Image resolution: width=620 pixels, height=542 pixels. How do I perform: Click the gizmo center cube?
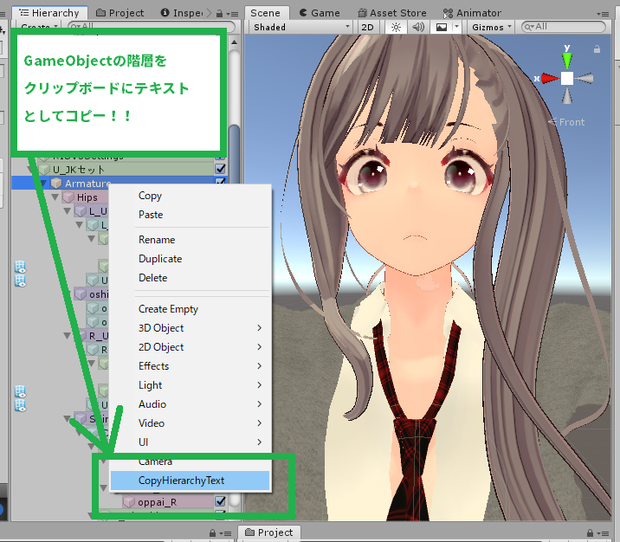567,78
